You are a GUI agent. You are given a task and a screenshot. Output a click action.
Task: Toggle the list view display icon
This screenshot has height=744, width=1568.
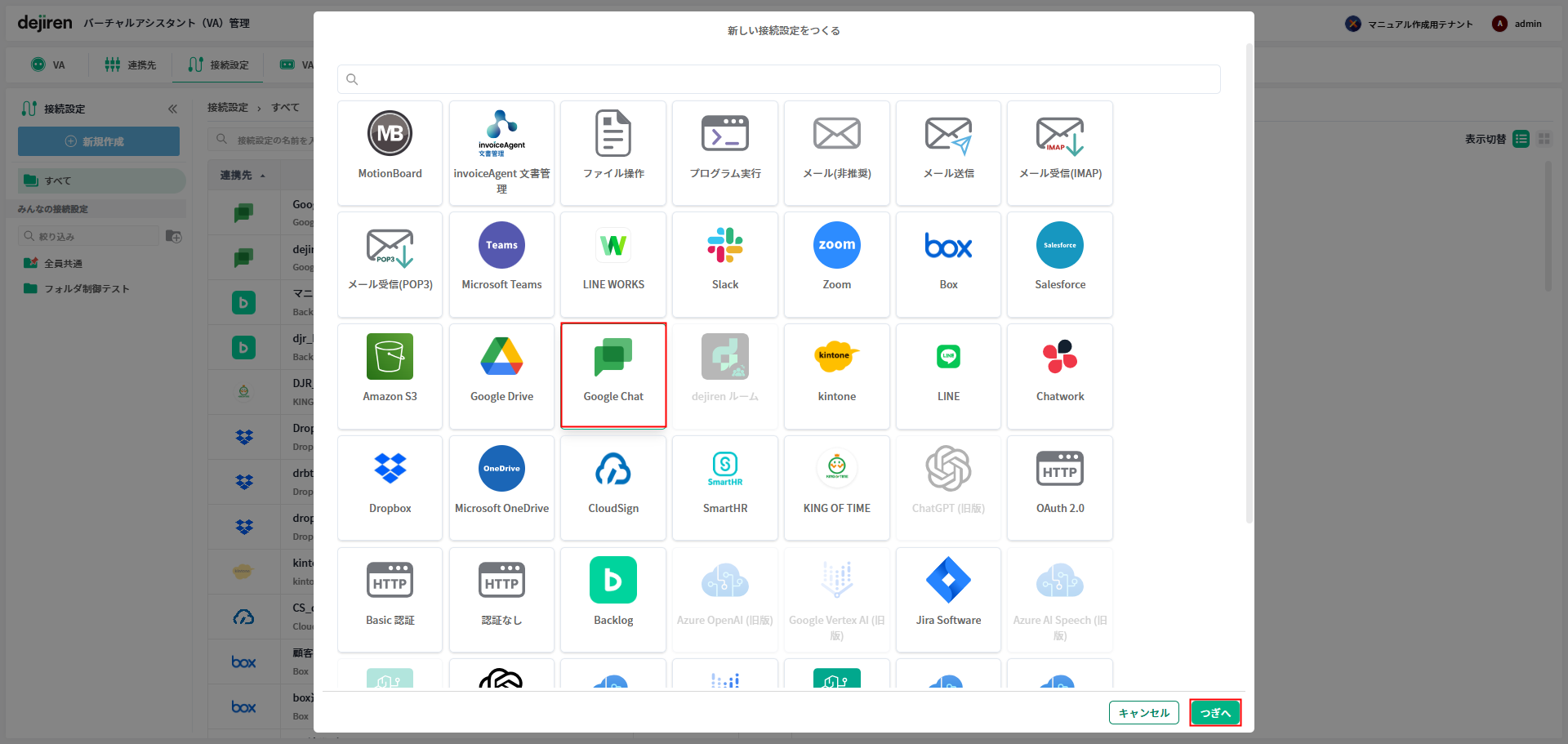(1521, 139)
